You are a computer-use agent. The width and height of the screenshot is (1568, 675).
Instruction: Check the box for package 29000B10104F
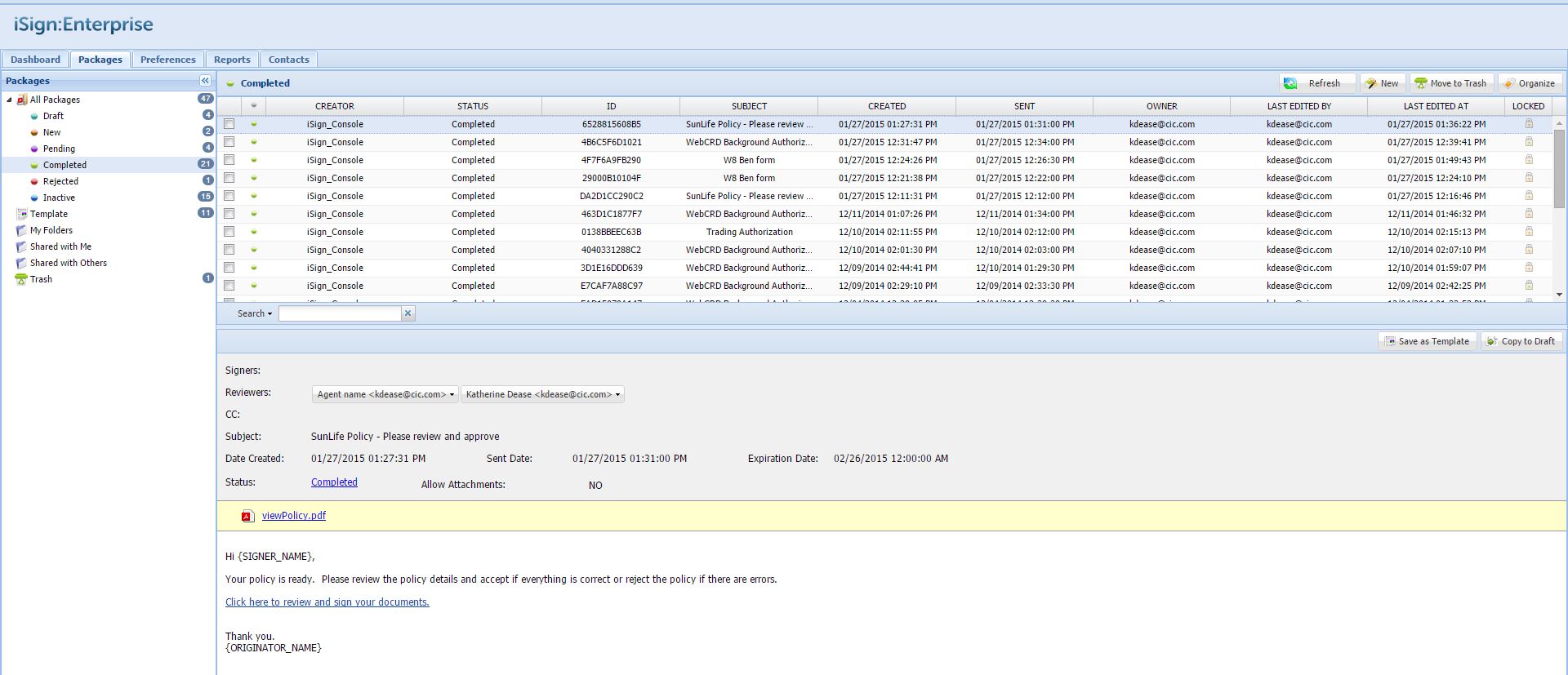229,178
